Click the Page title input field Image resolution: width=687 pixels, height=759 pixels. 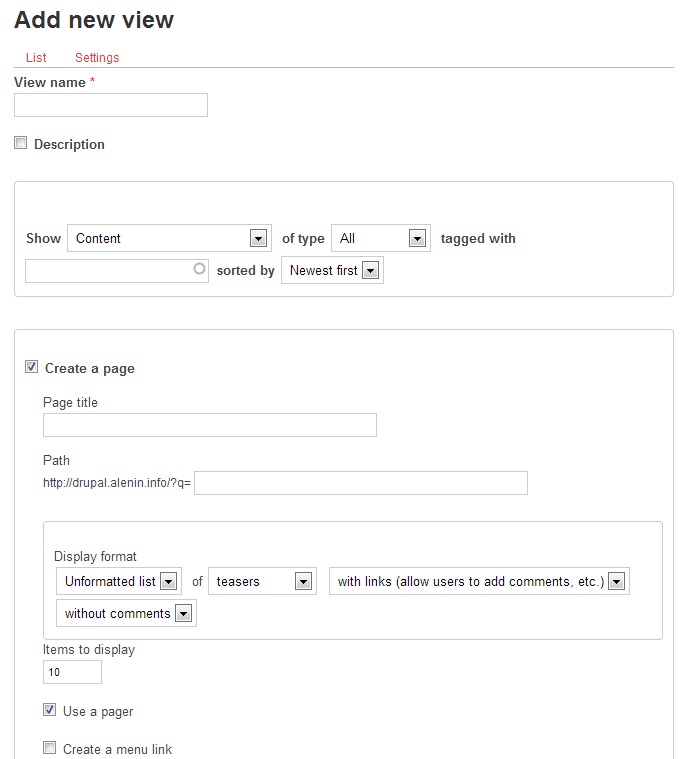coord(210,425)
